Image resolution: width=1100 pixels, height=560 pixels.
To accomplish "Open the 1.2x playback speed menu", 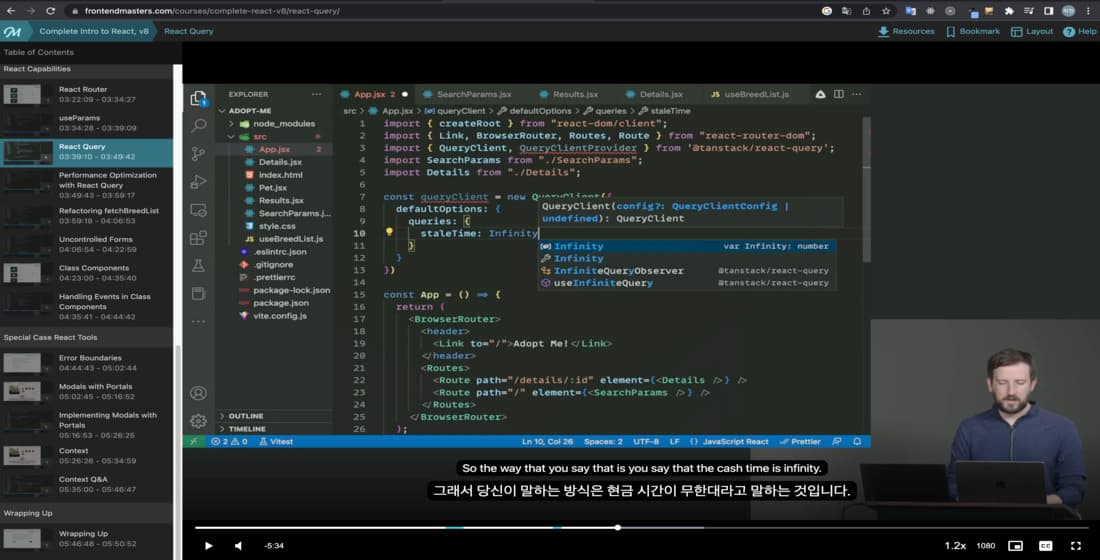I will coord(955,545).
